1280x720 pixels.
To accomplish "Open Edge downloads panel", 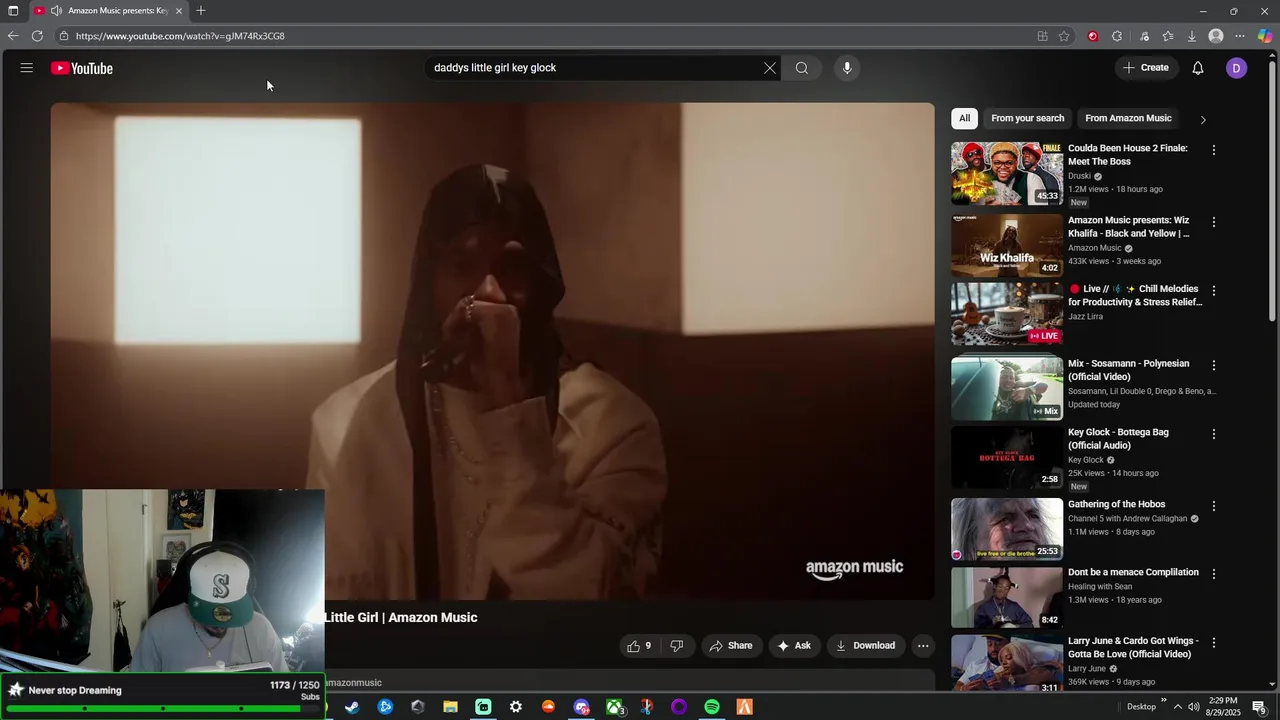I will [1192, 36].
